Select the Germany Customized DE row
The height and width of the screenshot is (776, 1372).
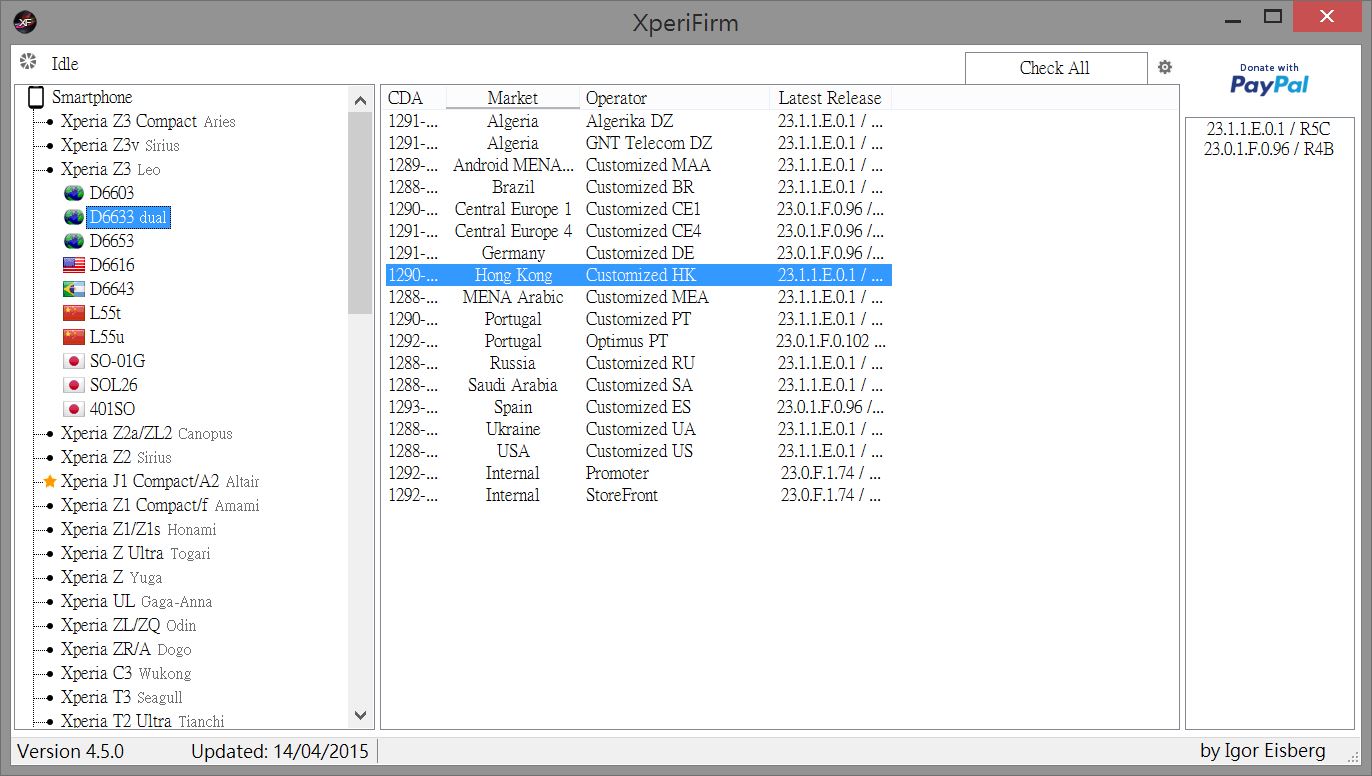[x=638, y=253]
